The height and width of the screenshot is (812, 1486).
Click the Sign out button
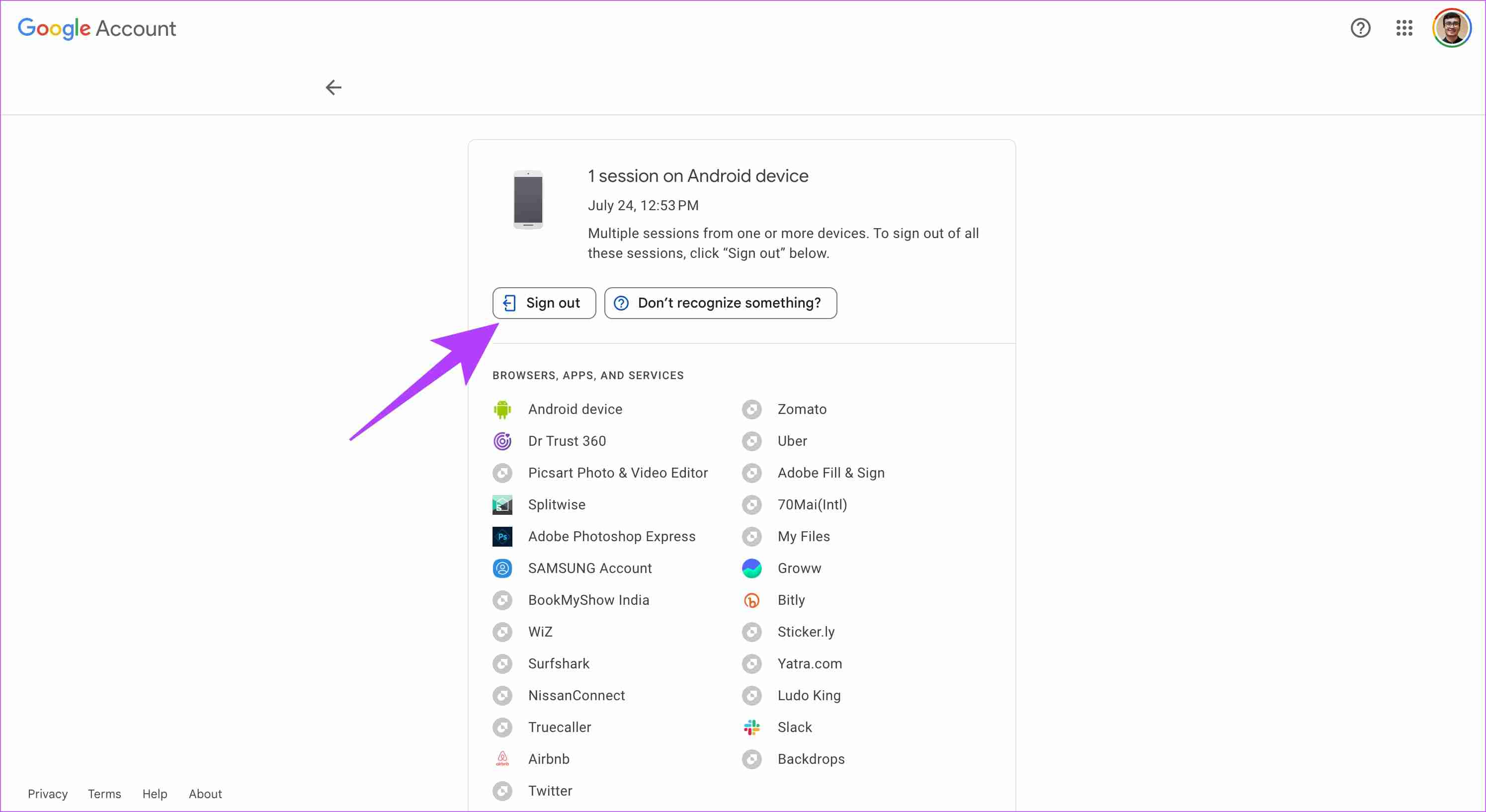(543, 302)
